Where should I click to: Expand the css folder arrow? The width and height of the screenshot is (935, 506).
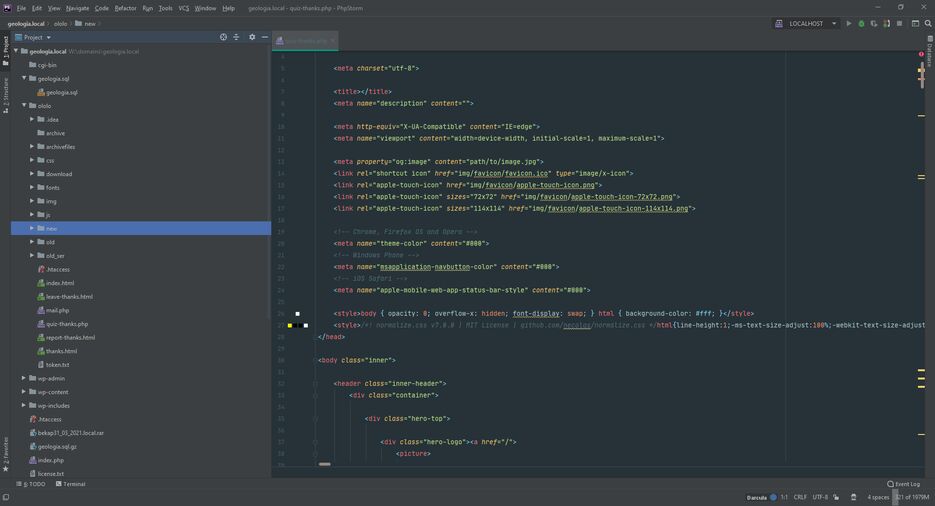(32, 160)
